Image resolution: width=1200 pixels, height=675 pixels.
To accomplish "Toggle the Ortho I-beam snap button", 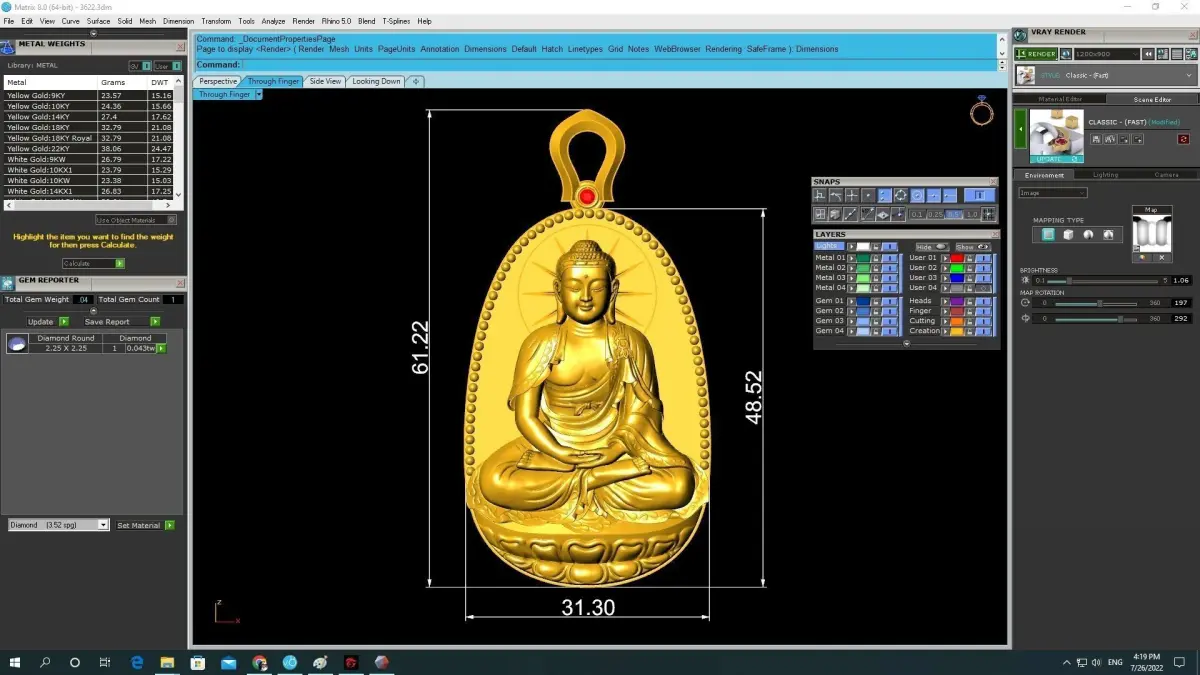I will coord(979,195).
